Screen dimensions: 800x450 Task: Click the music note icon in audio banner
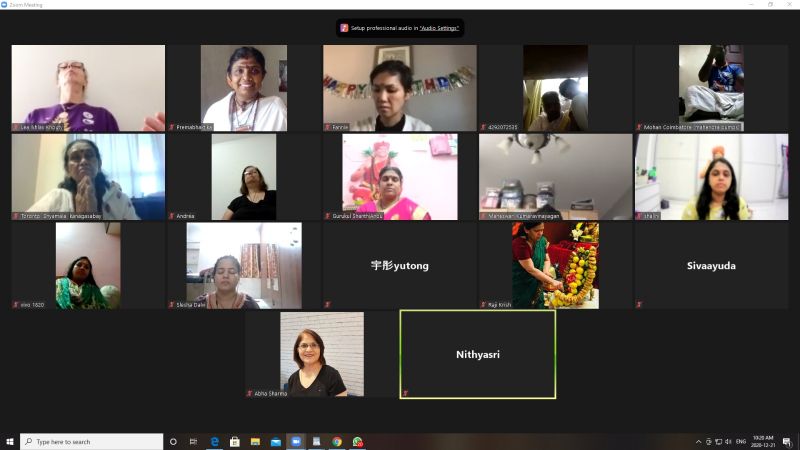344,28
